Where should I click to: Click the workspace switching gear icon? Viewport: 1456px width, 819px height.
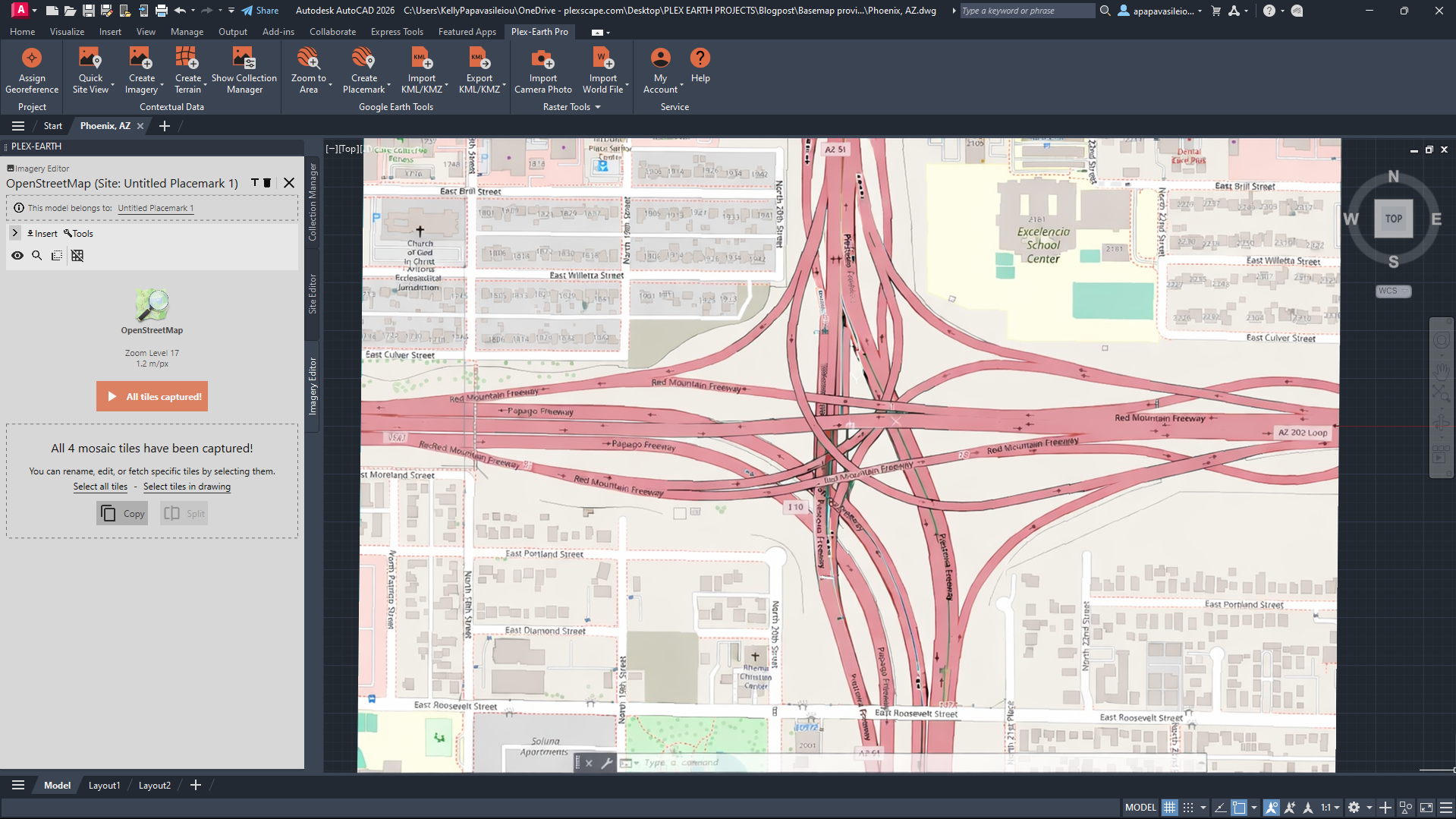(1354, 808)
